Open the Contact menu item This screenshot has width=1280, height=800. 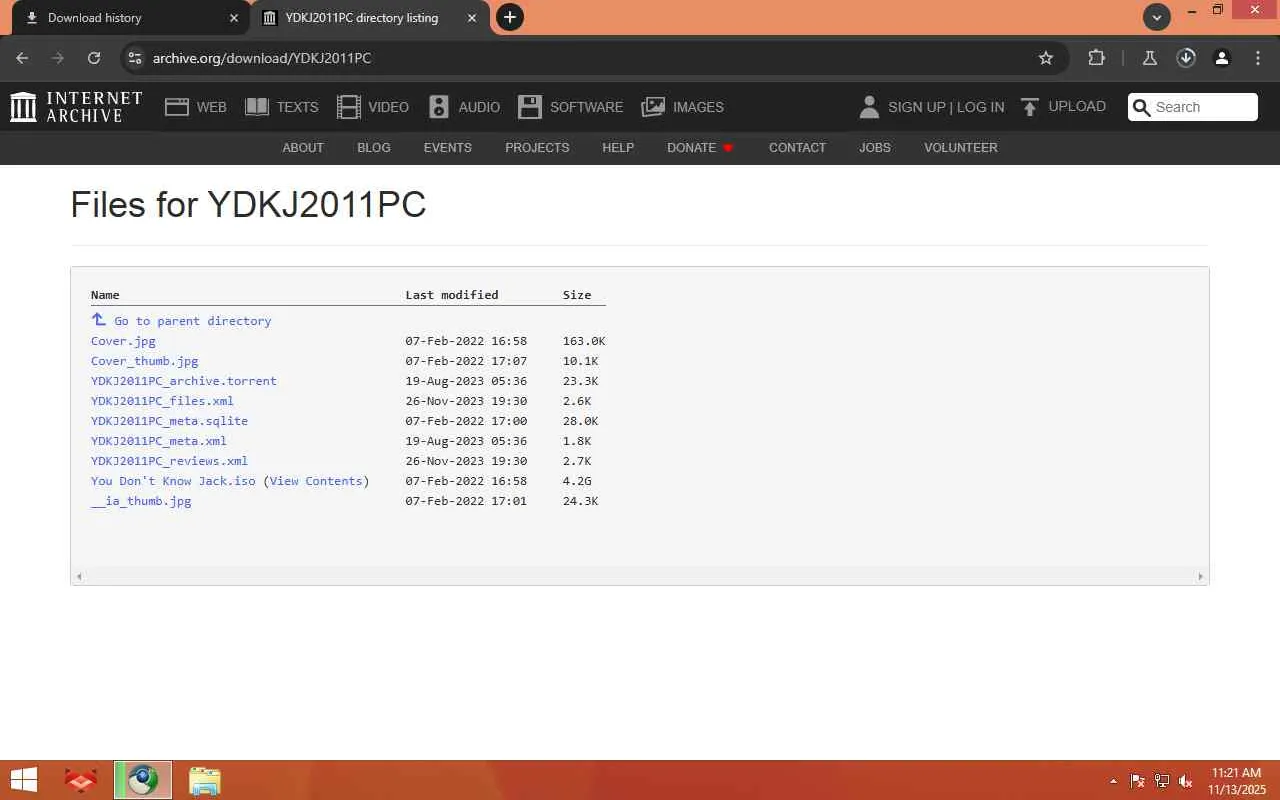coord(797,148)
